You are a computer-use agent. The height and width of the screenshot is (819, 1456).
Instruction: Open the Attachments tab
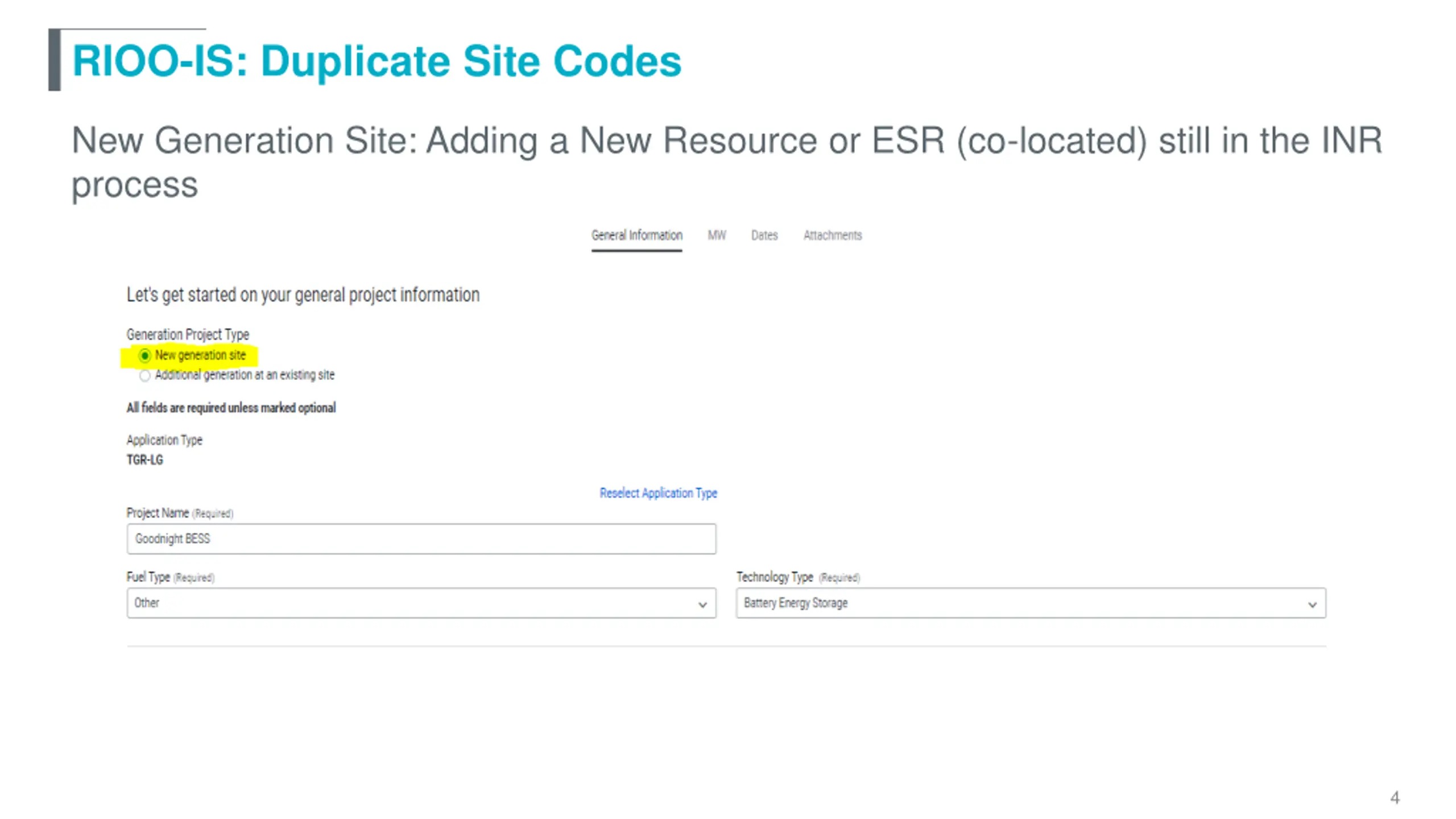click(x=832, y=235)
